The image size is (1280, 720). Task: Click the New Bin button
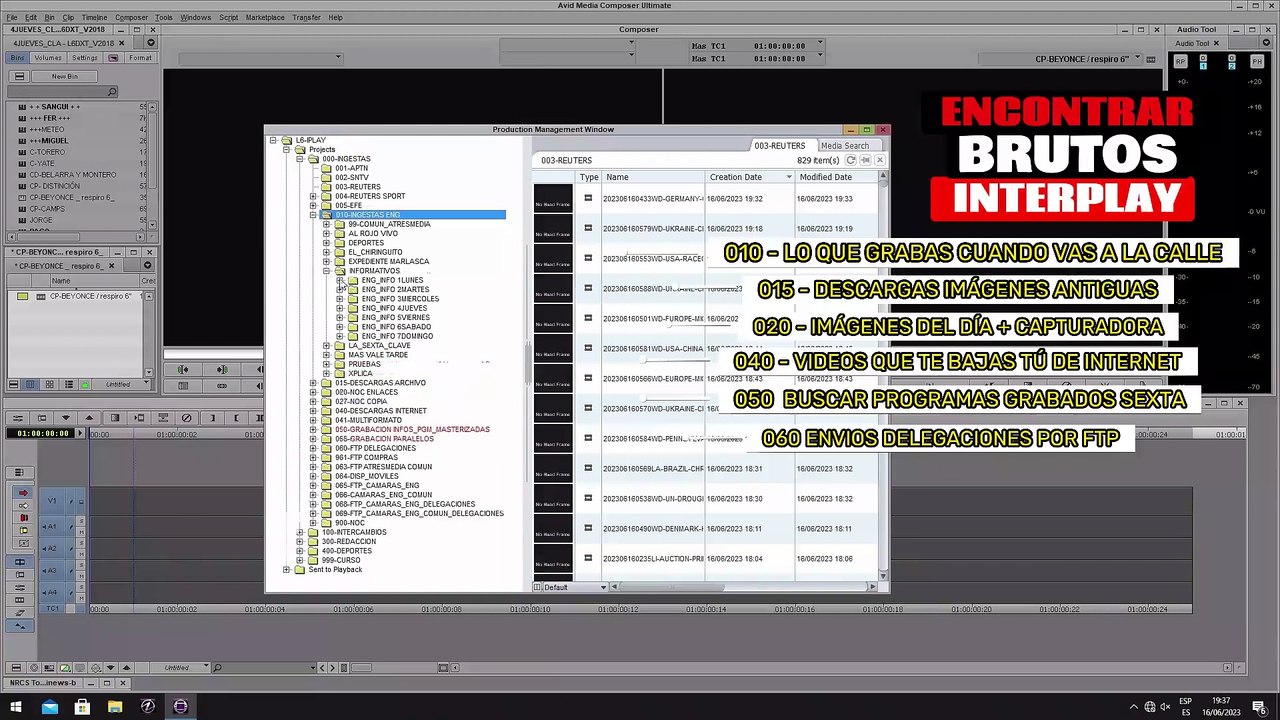pyautogui.click(x=65, y=76)
